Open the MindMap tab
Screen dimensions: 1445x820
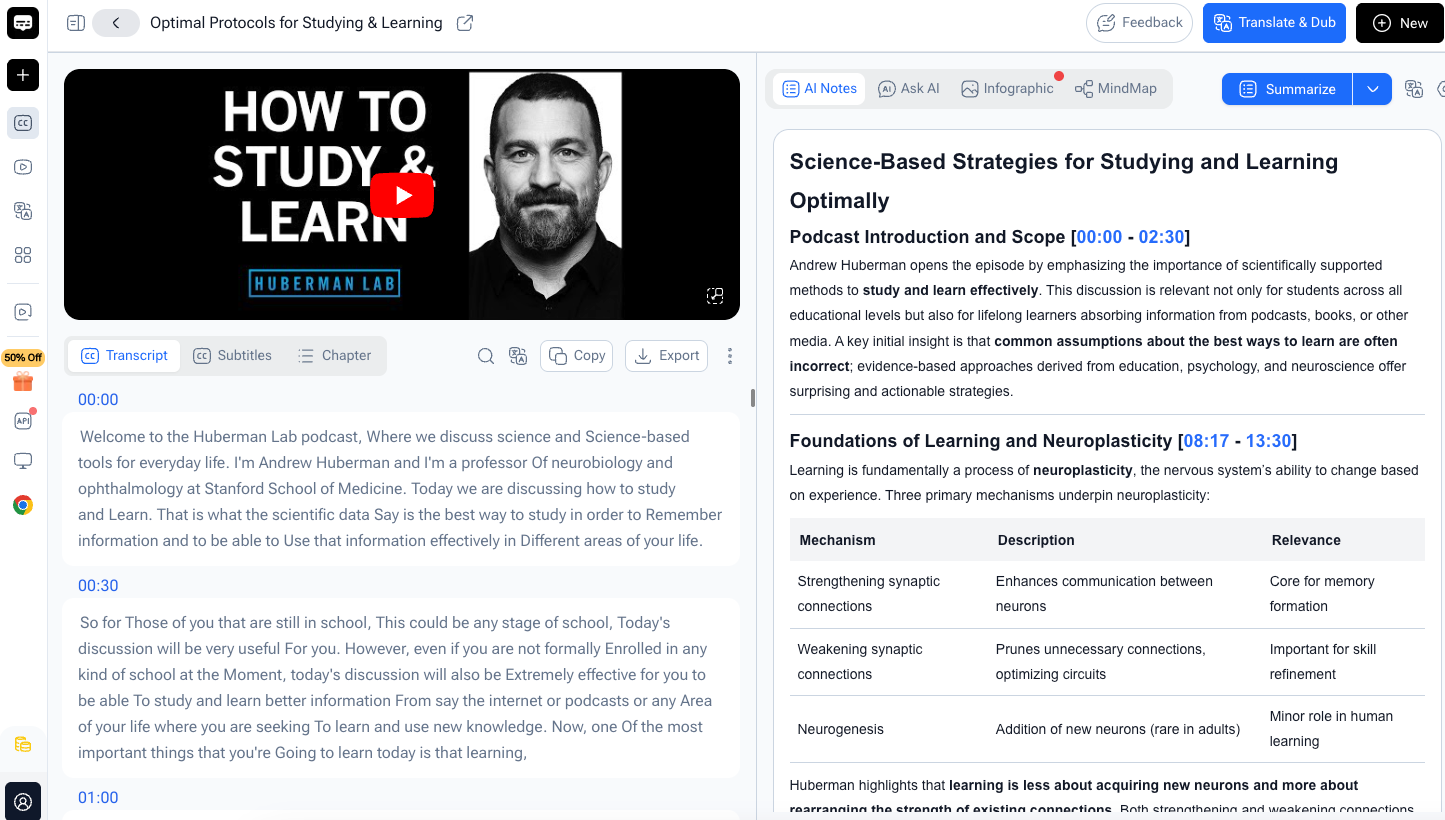1116,89
